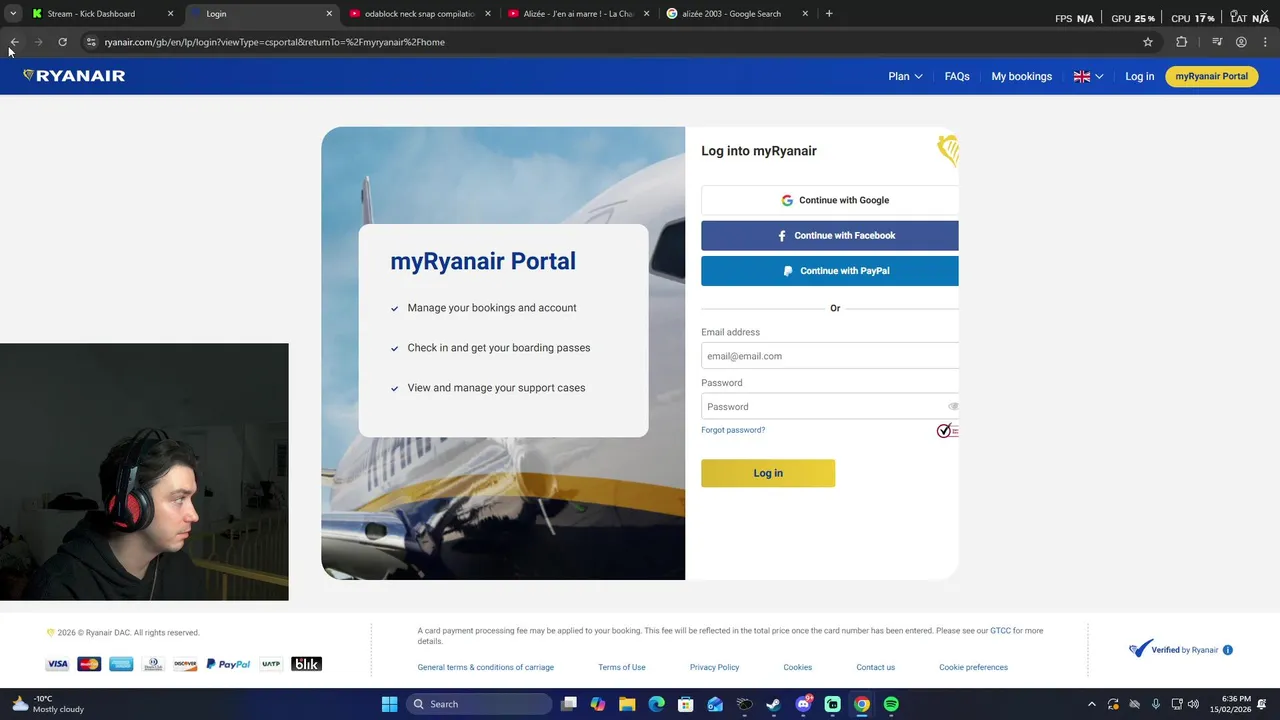Click the GTCC link in footer text
The height and width of the screenshot is (720, 1280).
(x=1000, y=631)
